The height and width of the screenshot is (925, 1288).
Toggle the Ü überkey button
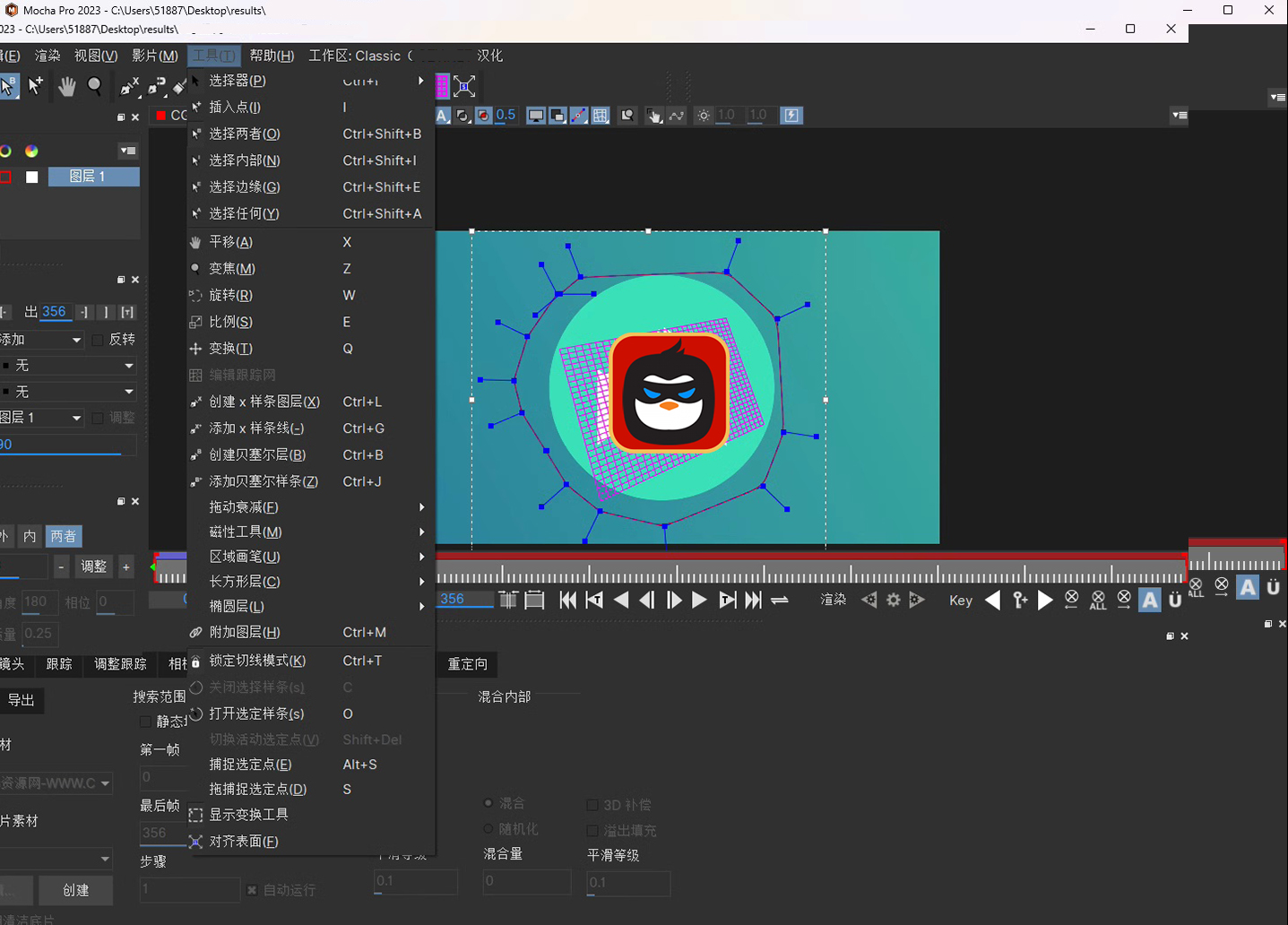(x=1175, y=601)
